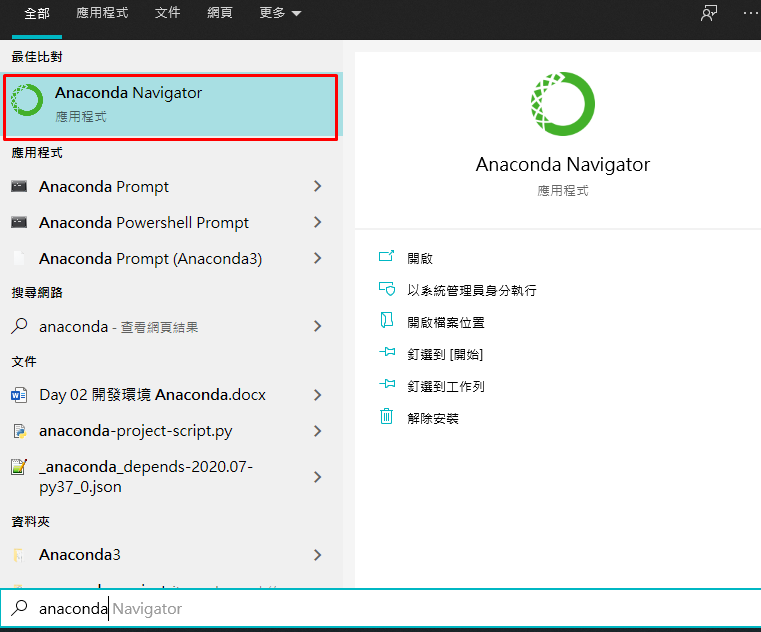Click in the anaconda search input field
This screenshot has width=761, height=632.
point(380,608)
